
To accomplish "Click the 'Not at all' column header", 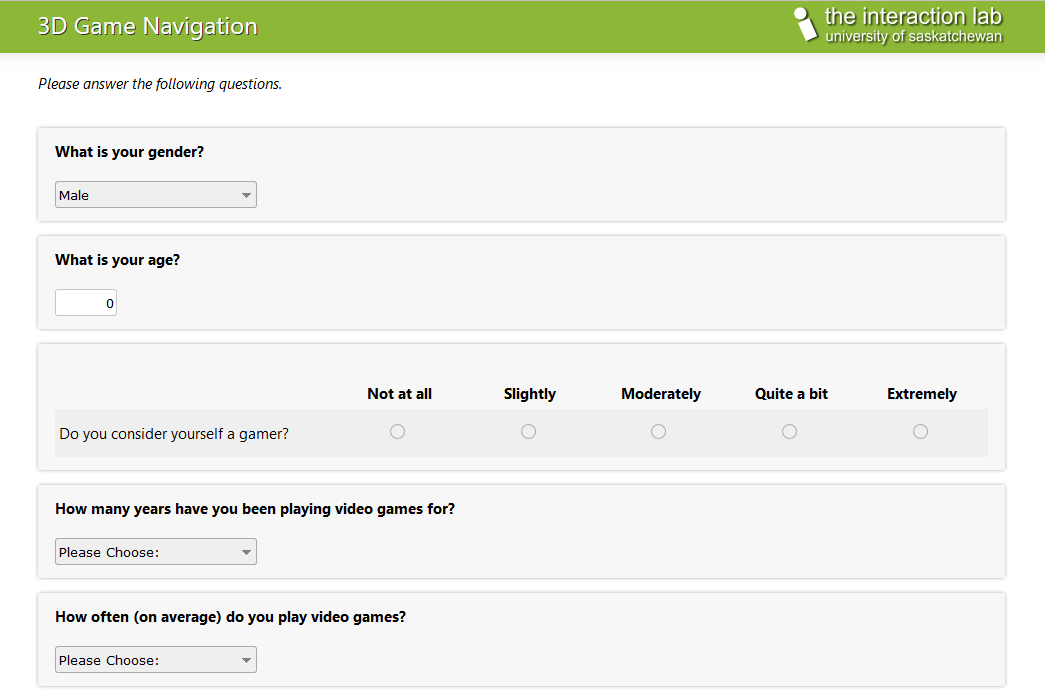I will click(x=400, y=394).
